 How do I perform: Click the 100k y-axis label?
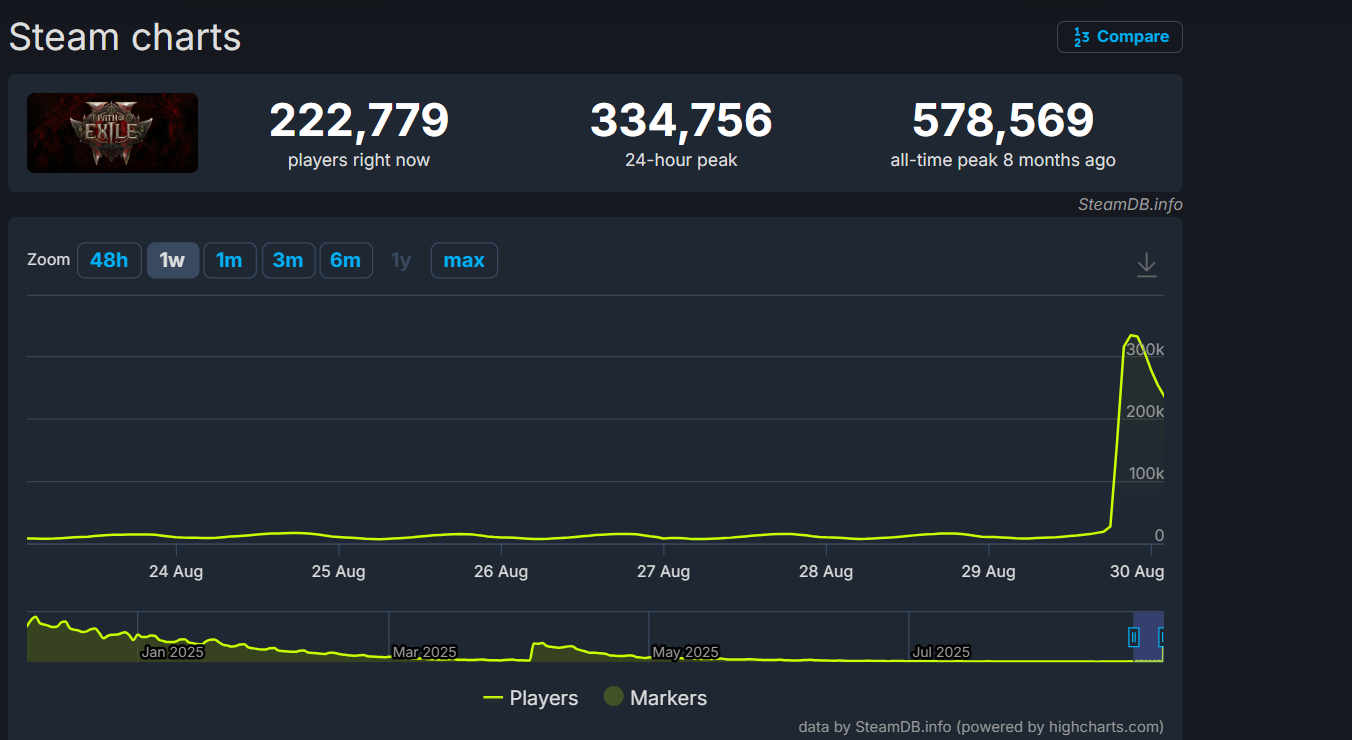click(1146, 473)
